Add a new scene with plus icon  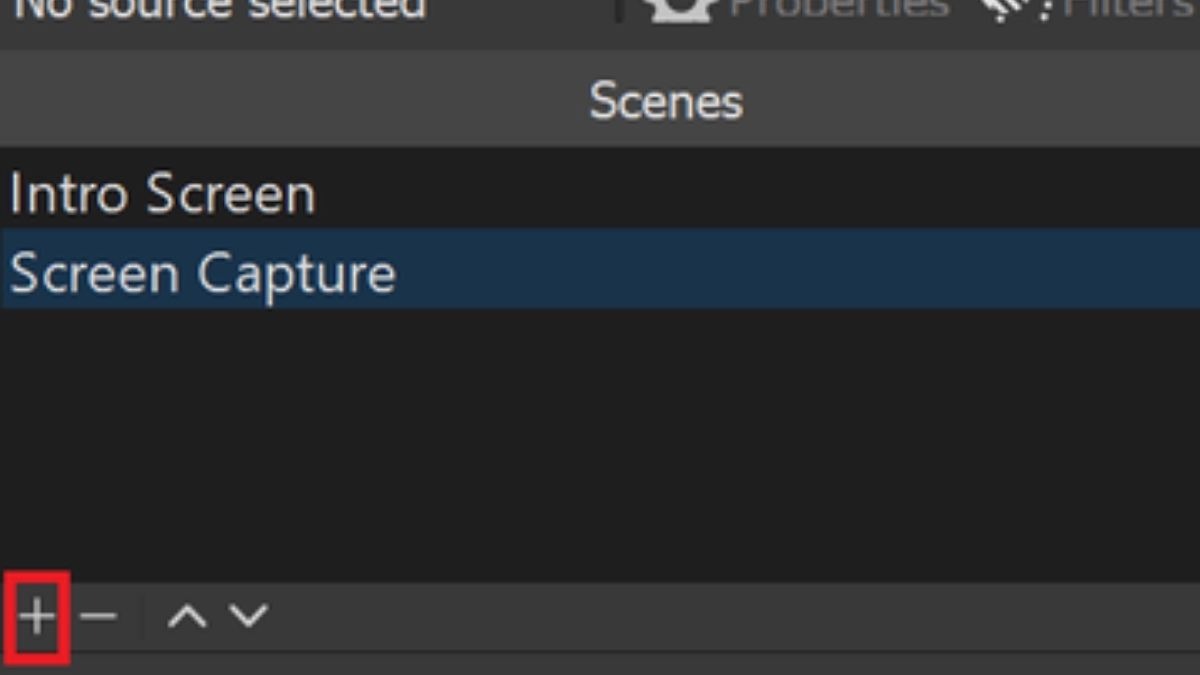37,616
